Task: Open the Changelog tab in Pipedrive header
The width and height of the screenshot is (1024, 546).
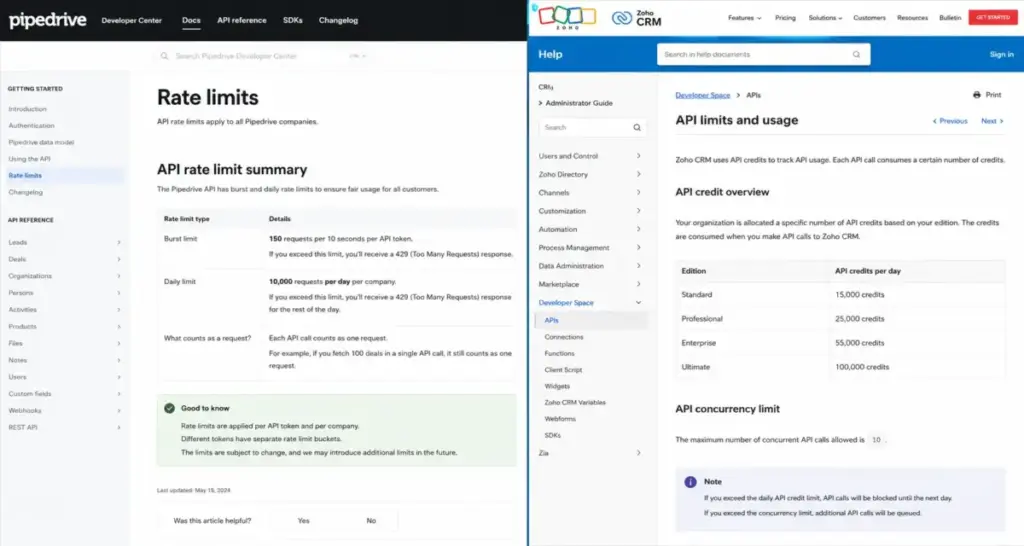Action: point(338,20)
